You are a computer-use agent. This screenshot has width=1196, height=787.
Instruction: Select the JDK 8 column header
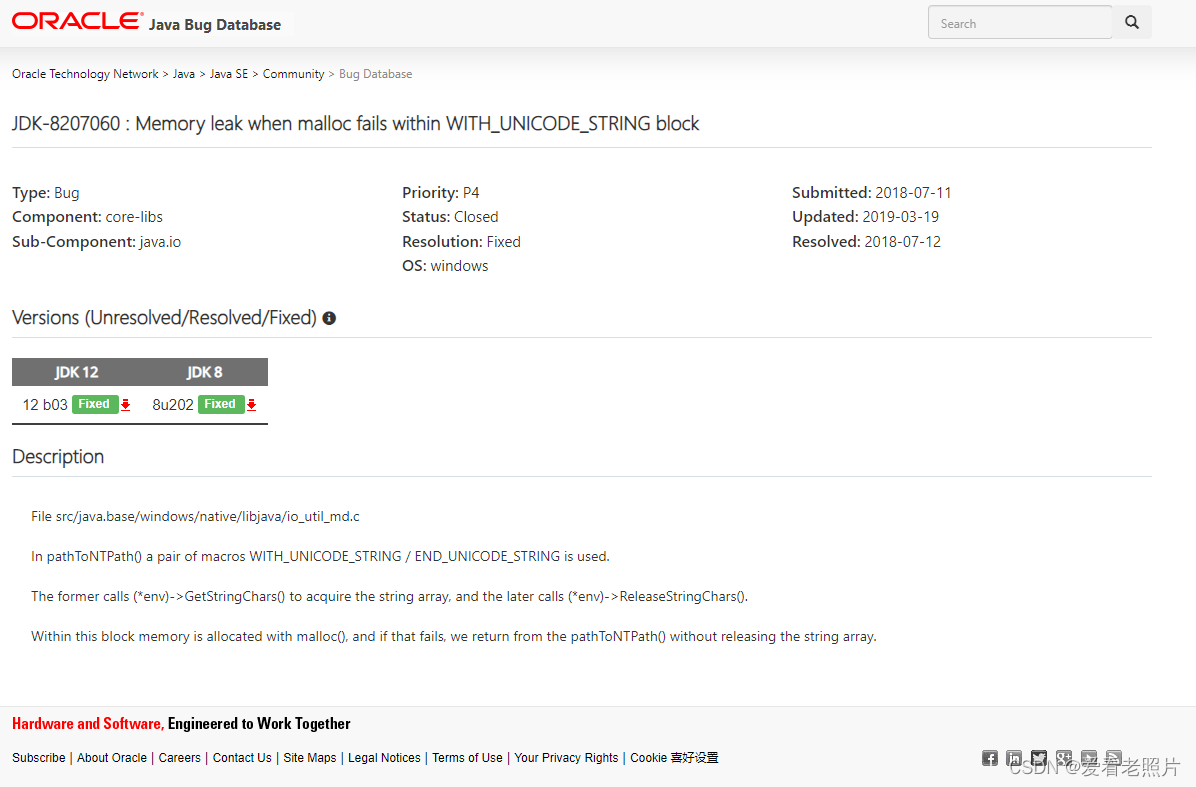tap(204, 372)
